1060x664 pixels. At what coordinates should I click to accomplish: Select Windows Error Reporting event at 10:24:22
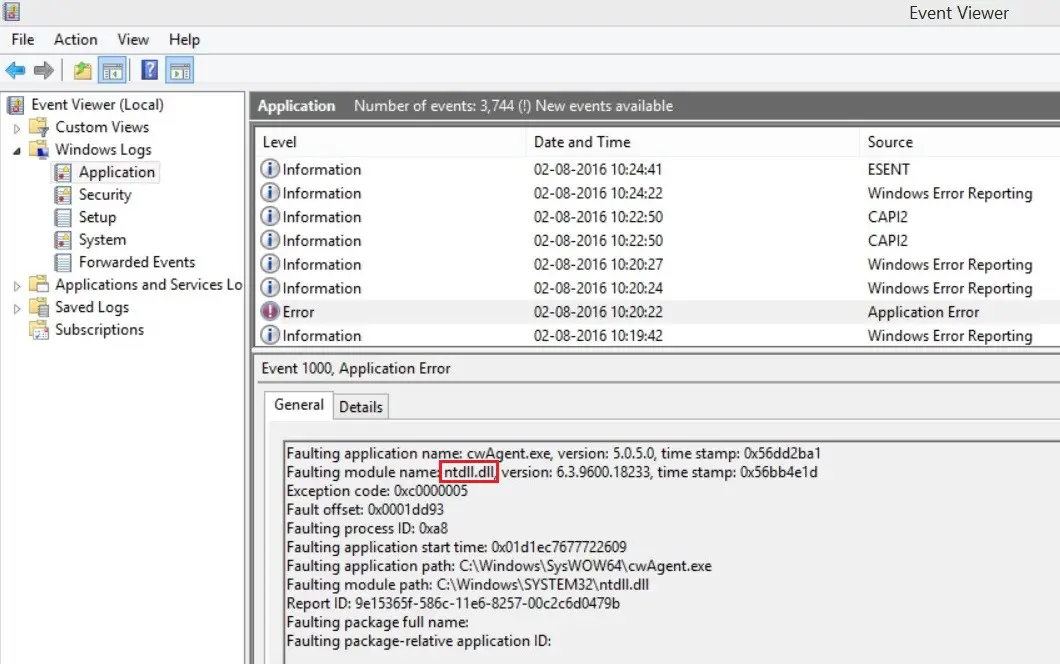658,193
